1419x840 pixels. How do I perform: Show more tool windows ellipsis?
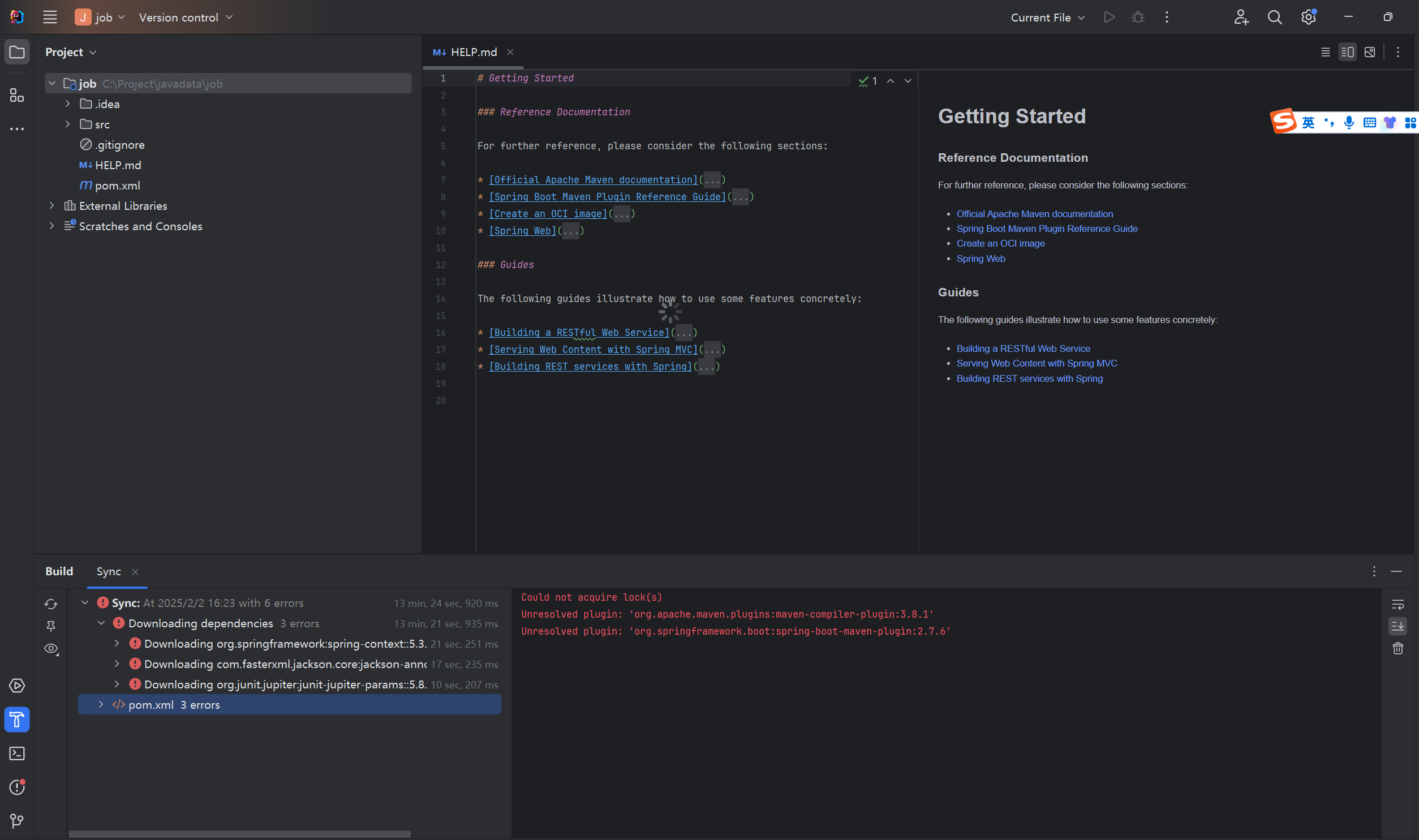coord(17,129)
